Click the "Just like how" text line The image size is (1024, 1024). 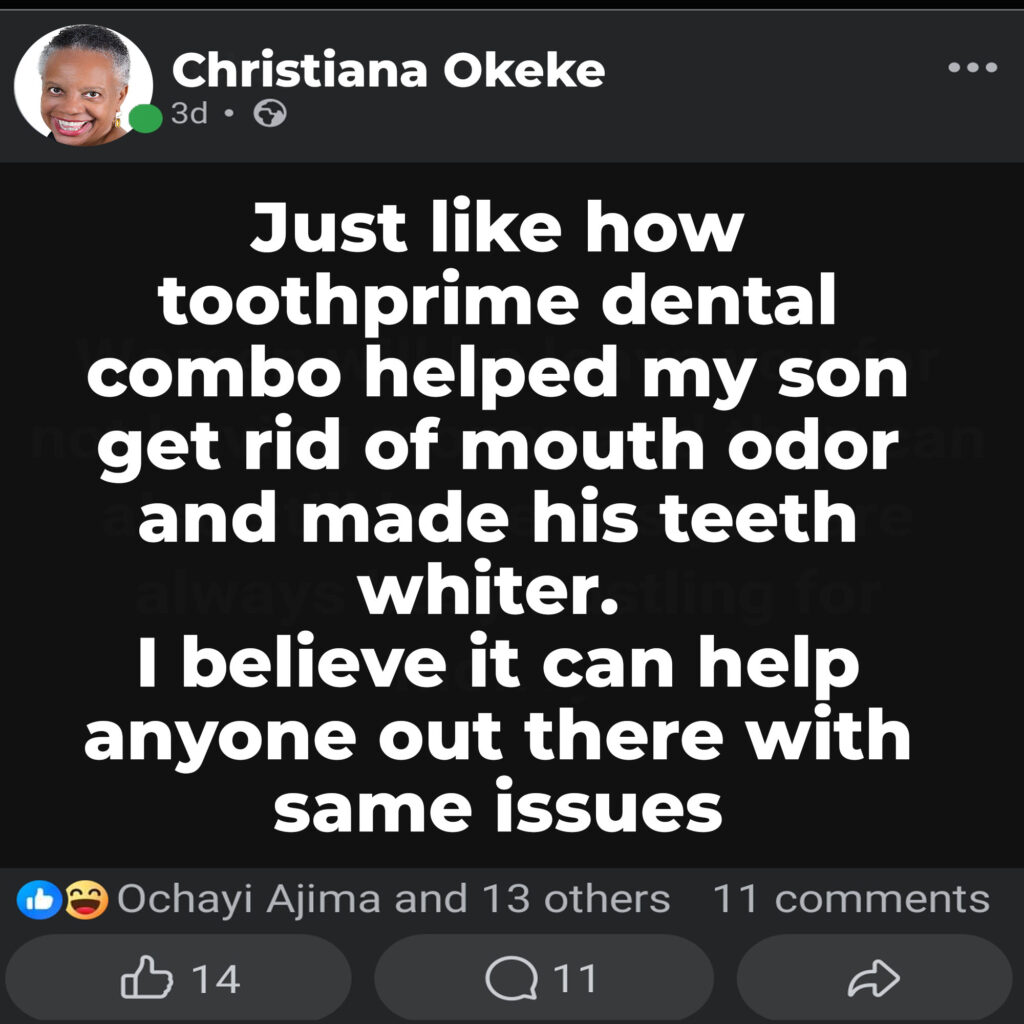click(497, 229)
